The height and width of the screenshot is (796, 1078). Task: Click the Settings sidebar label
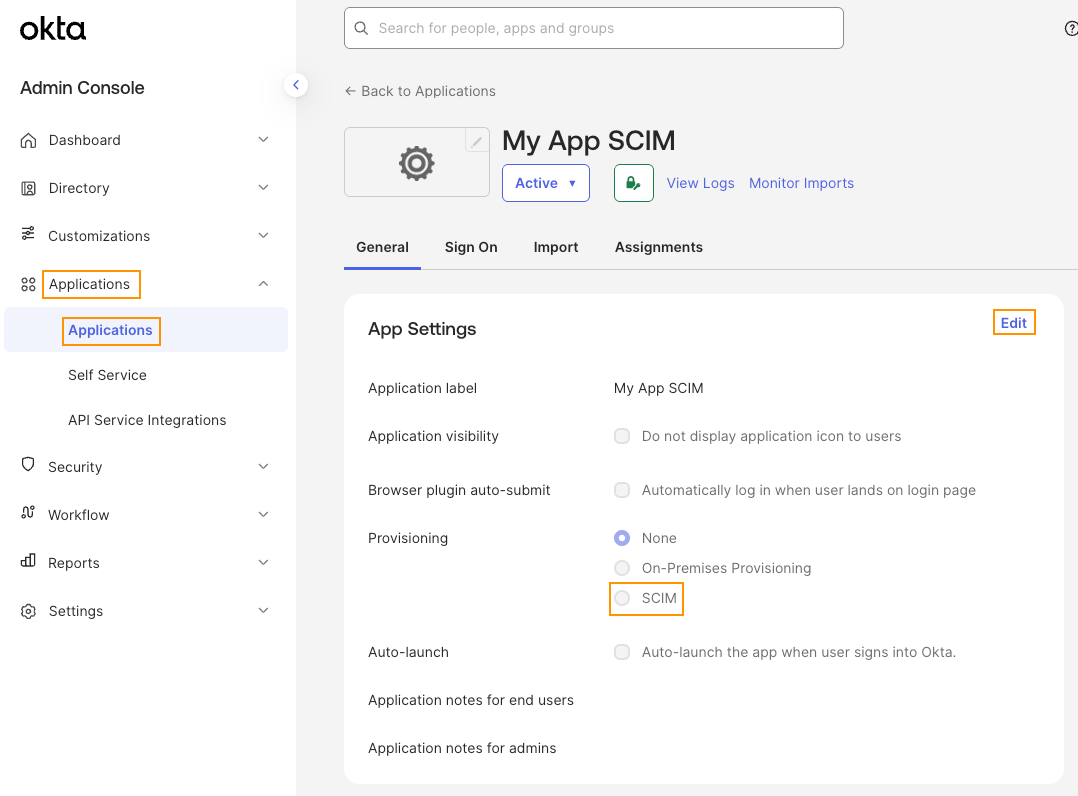[x=76, y=611]
